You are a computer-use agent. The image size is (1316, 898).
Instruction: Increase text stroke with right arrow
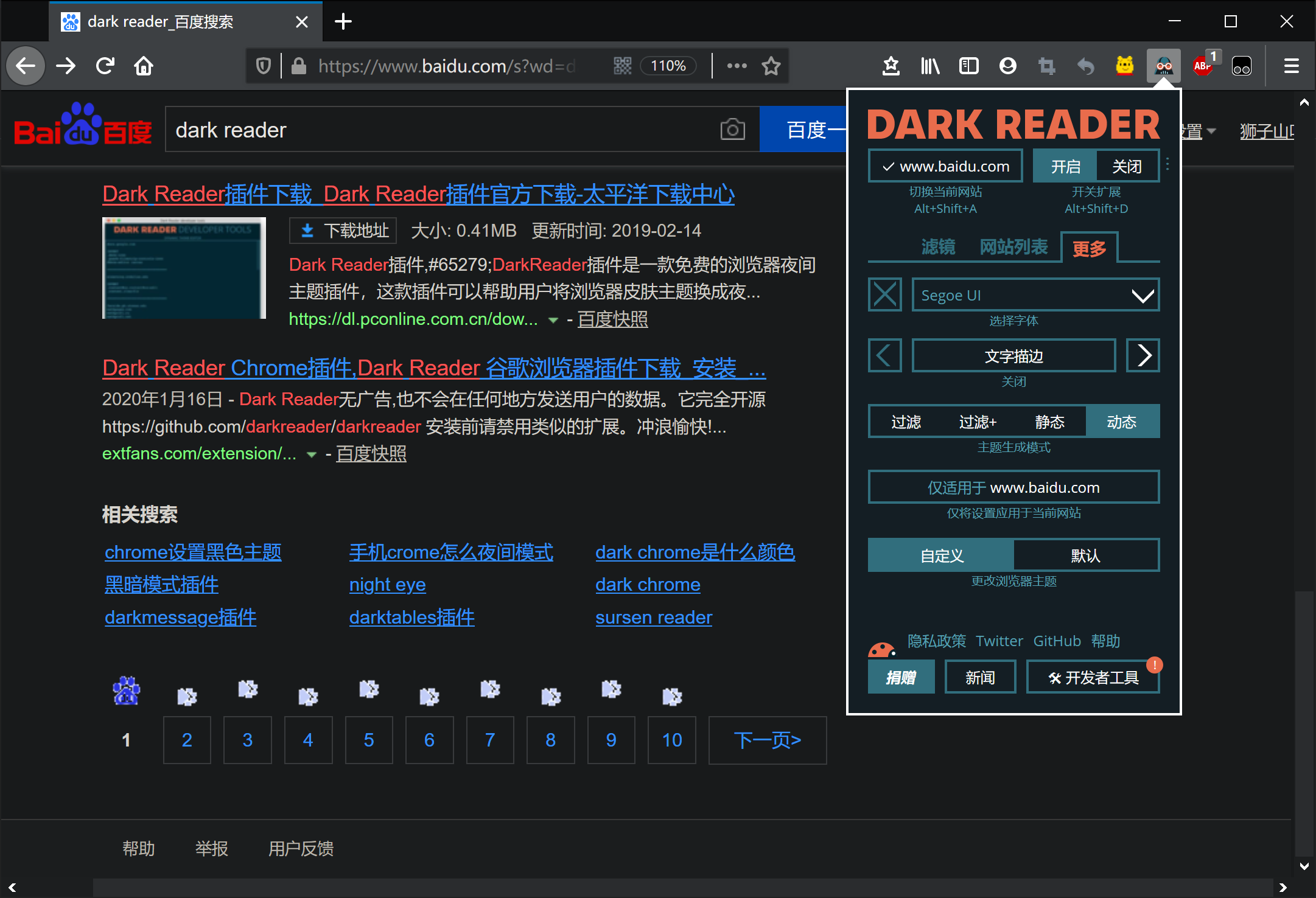point(1143,355)
